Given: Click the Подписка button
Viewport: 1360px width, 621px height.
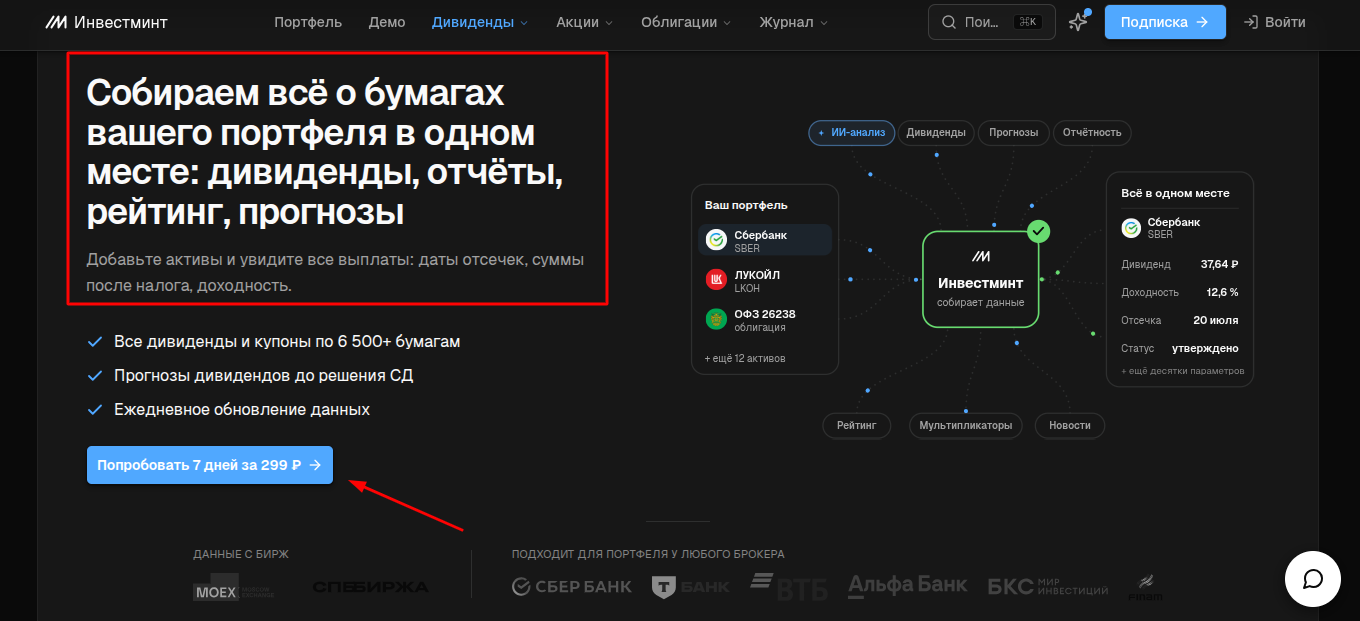Looking at the screenshot, I should (x=1165, y=22).
